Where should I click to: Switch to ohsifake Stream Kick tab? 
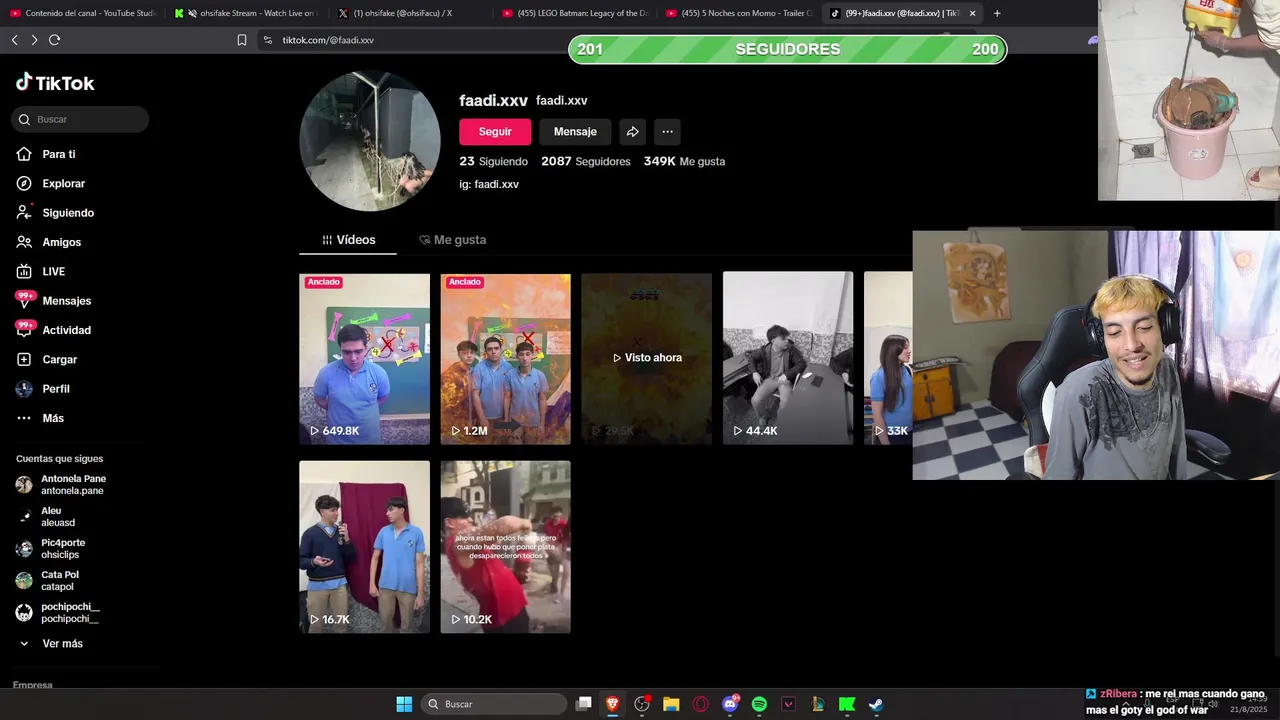247,13
